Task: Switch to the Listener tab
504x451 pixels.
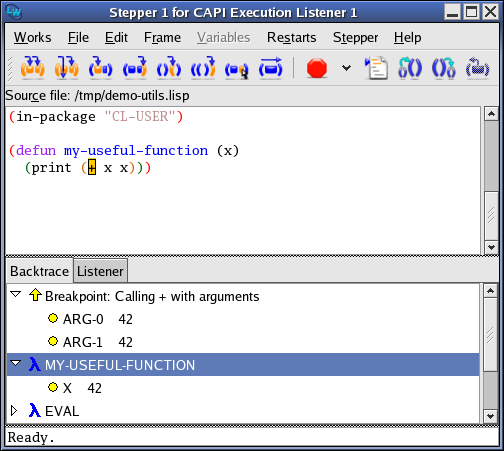Action: tap(100, 271)
